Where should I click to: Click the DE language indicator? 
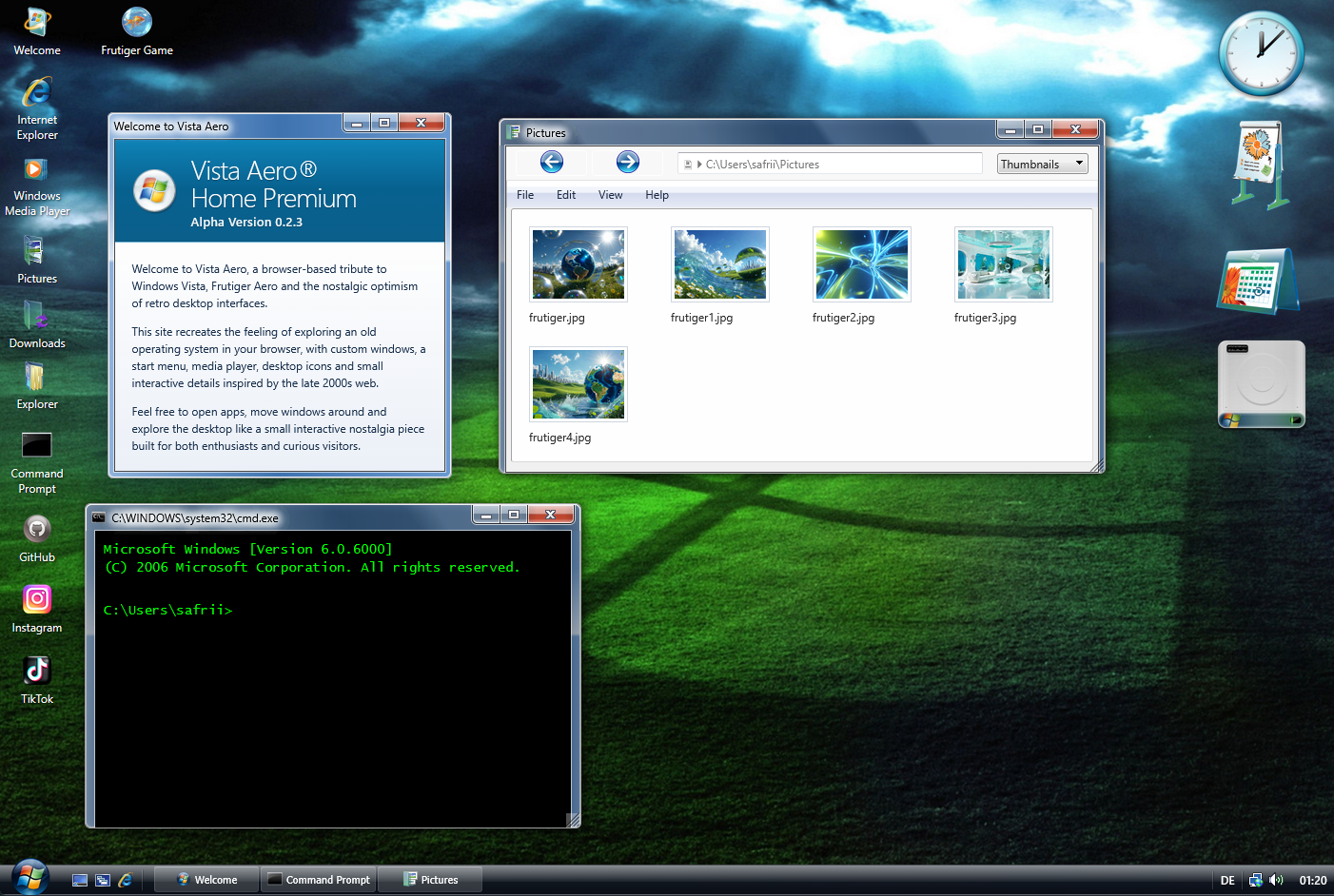1227,881
